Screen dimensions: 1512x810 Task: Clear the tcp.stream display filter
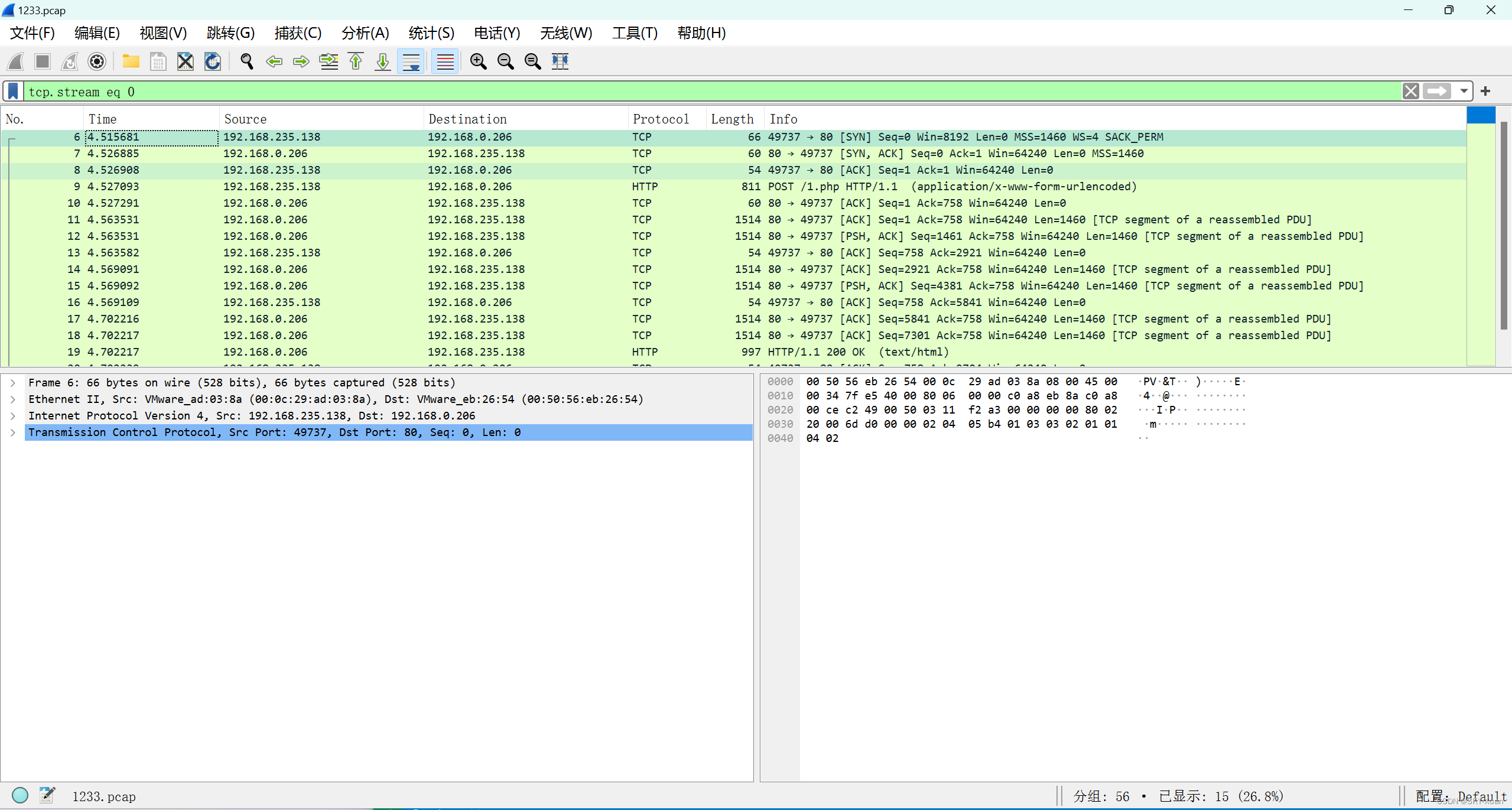1411,91
